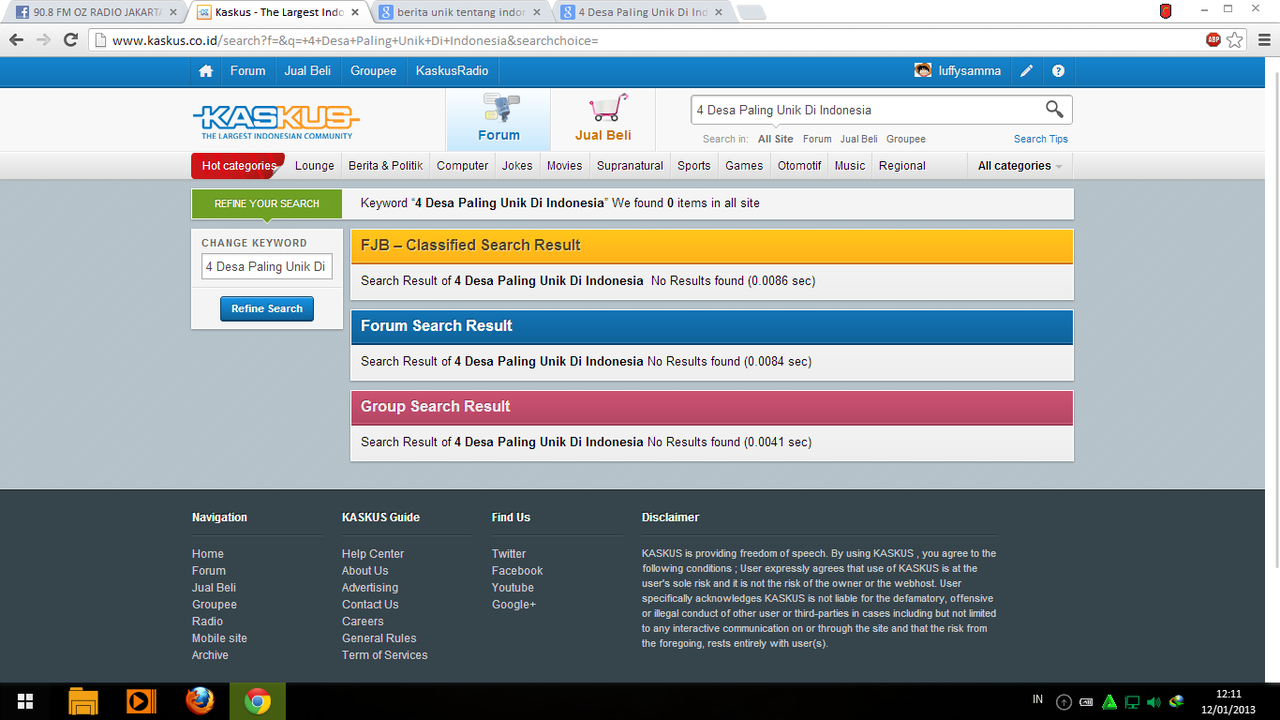
Task: Open the luffysamma profile link
Action: click(969, 71)
